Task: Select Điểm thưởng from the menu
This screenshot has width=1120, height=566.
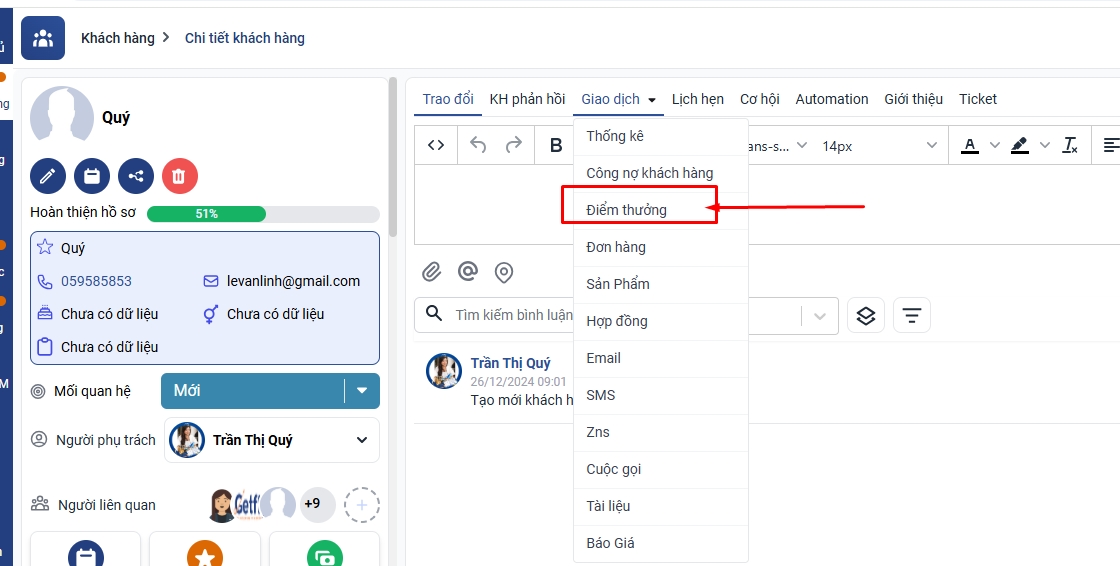Action: (x=627, y=210)
